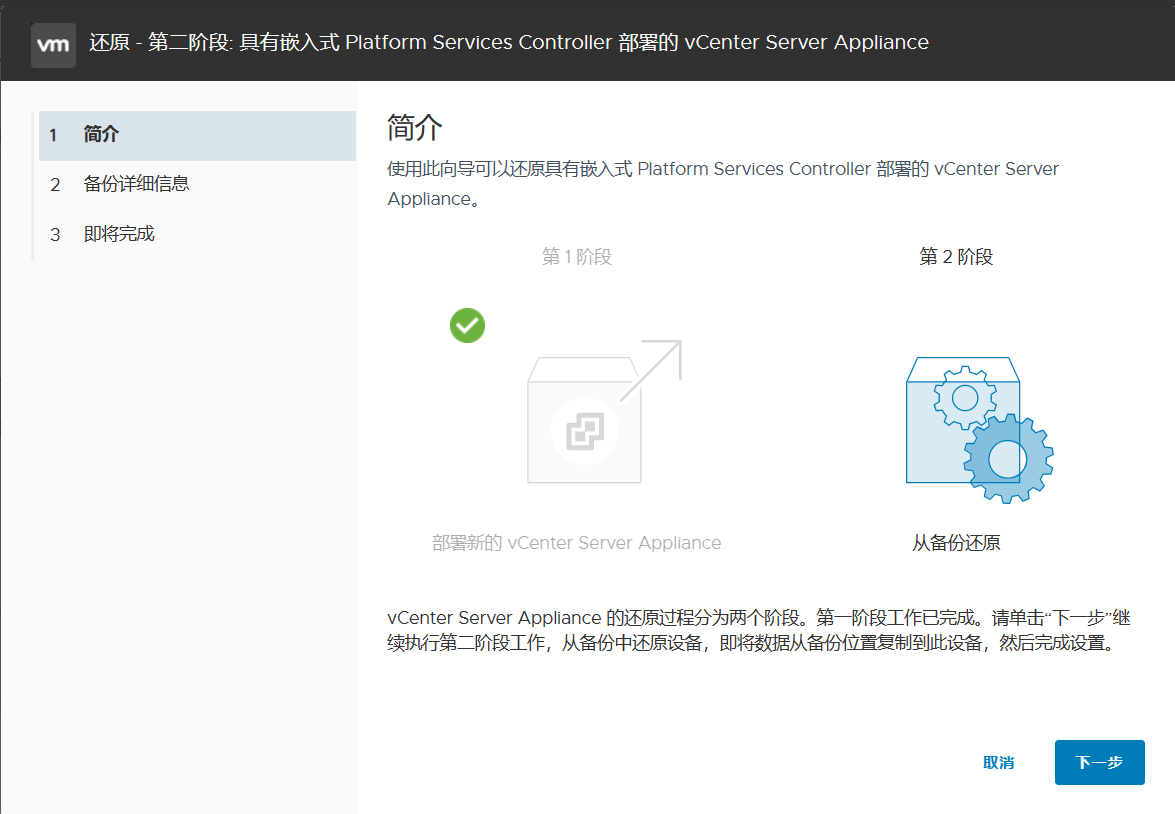Click the step number 2 in the sidebar

[x=55, y=184]
